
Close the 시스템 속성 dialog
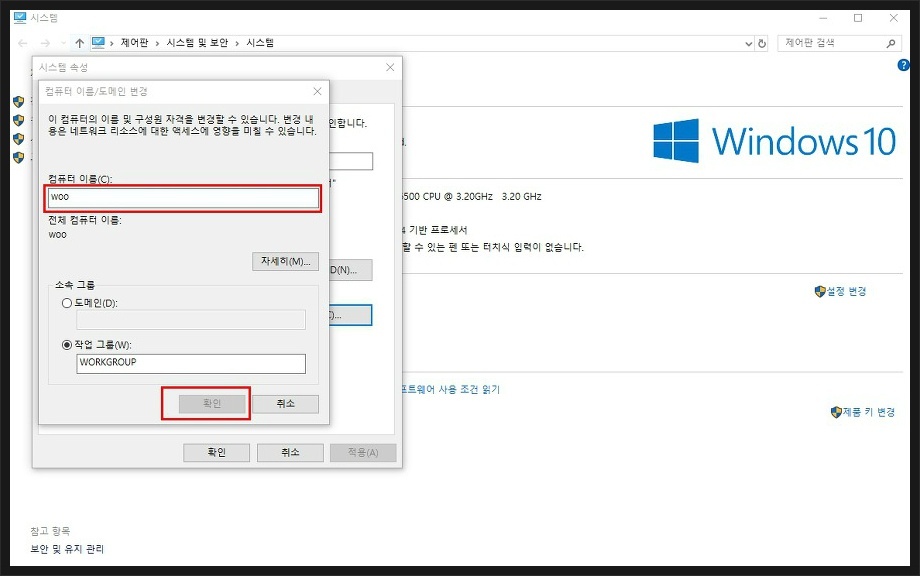click(x=390, y=67)
